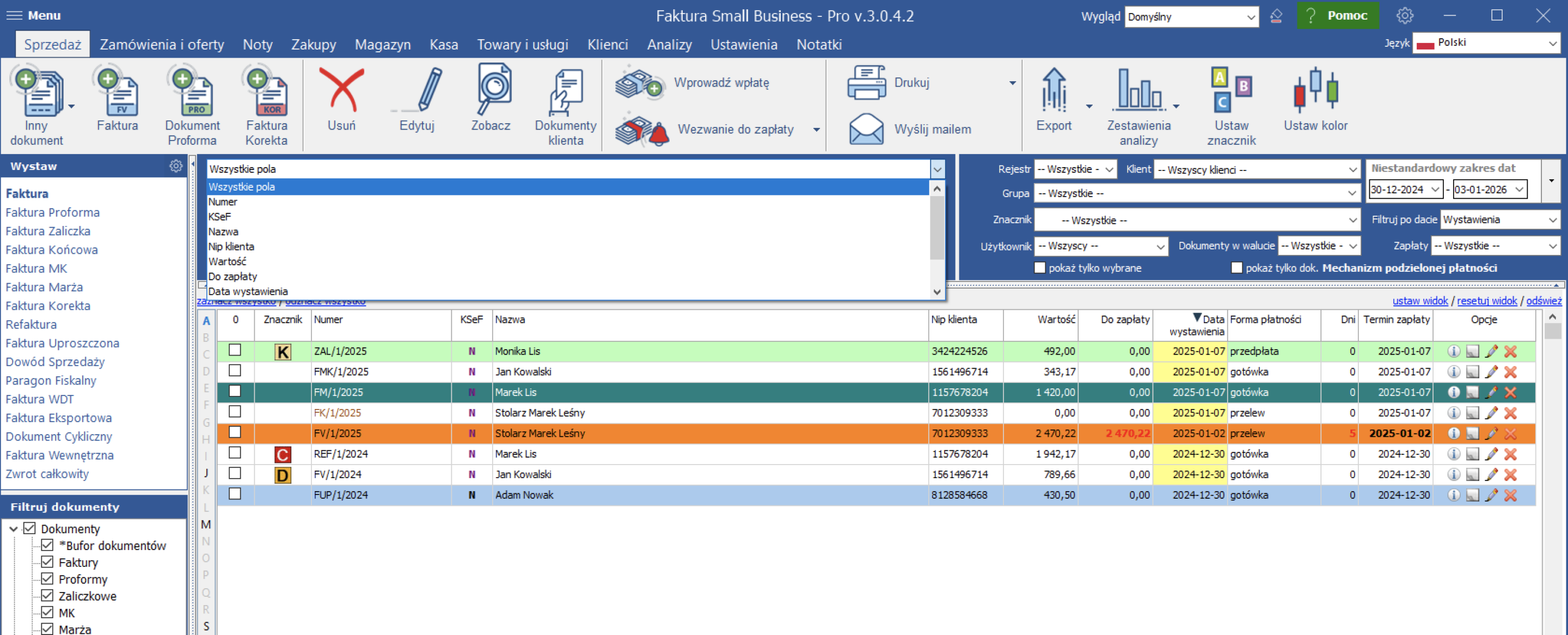This screenshot has width=1568, height=635.
Task: Click the Dokument Proforma icon
Action: tap(192, 93)
